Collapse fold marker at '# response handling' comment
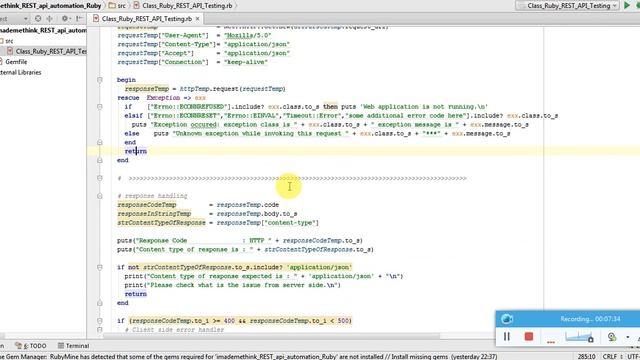 pos(100,196)
